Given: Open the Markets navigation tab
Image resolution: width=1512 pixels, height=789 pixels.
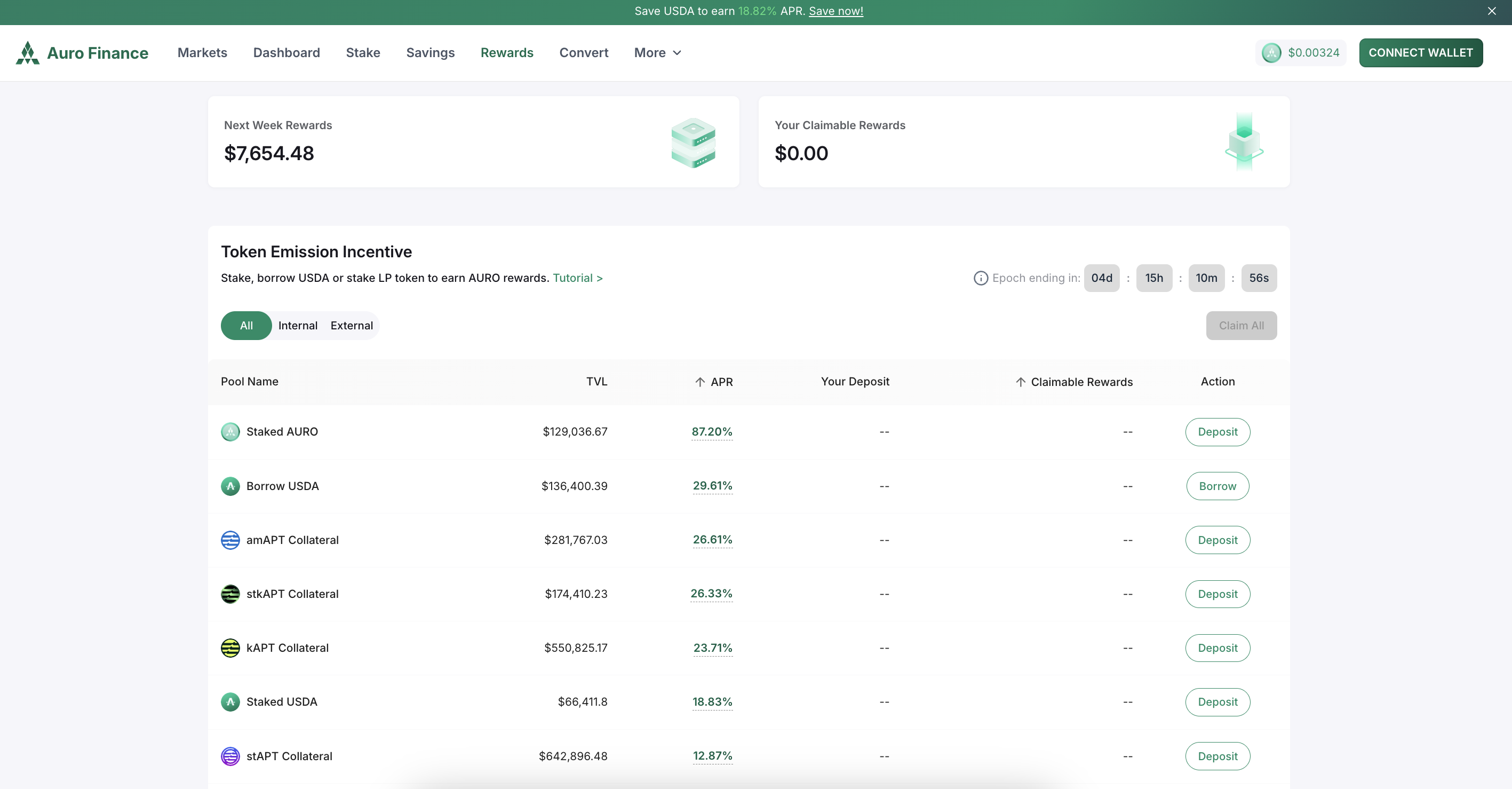Looking at the screenshot, I should tap(202, 53).
